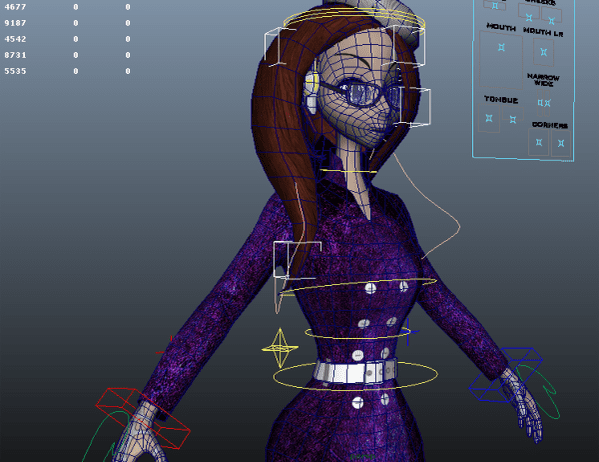Select white cube control at hair tip

tap(297, 260)
